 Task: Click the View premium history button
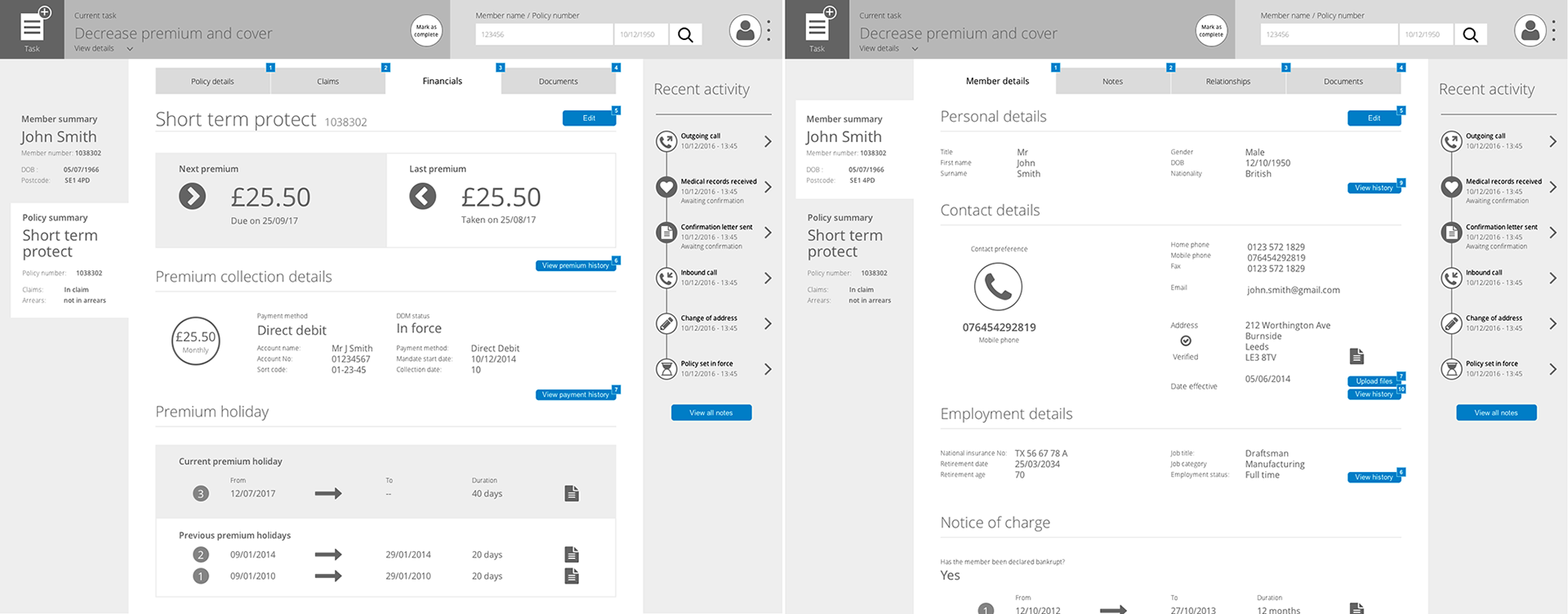coord(576,265)
